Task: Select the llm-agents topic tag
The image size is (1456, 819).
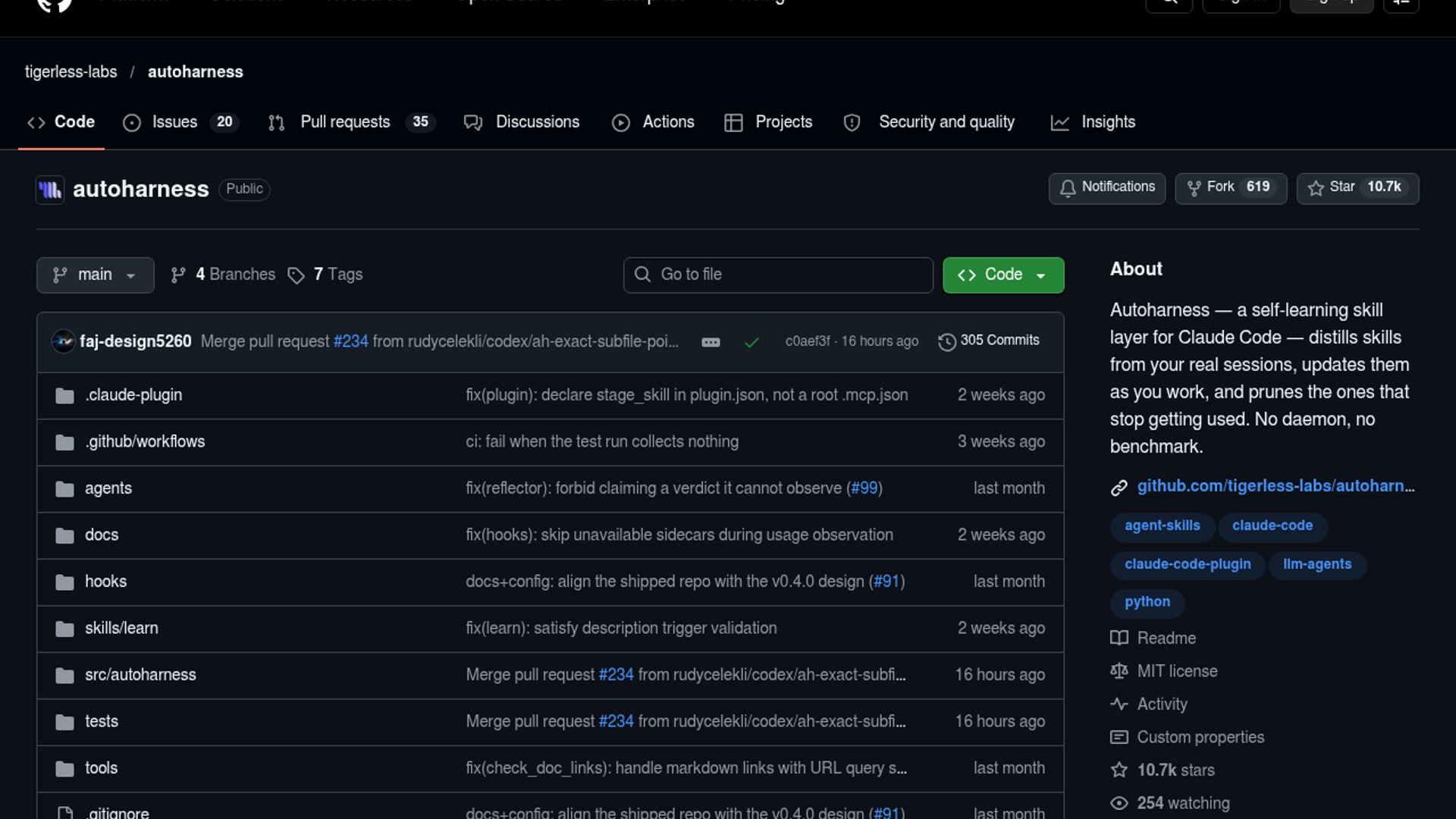Action: (1316, 565)
